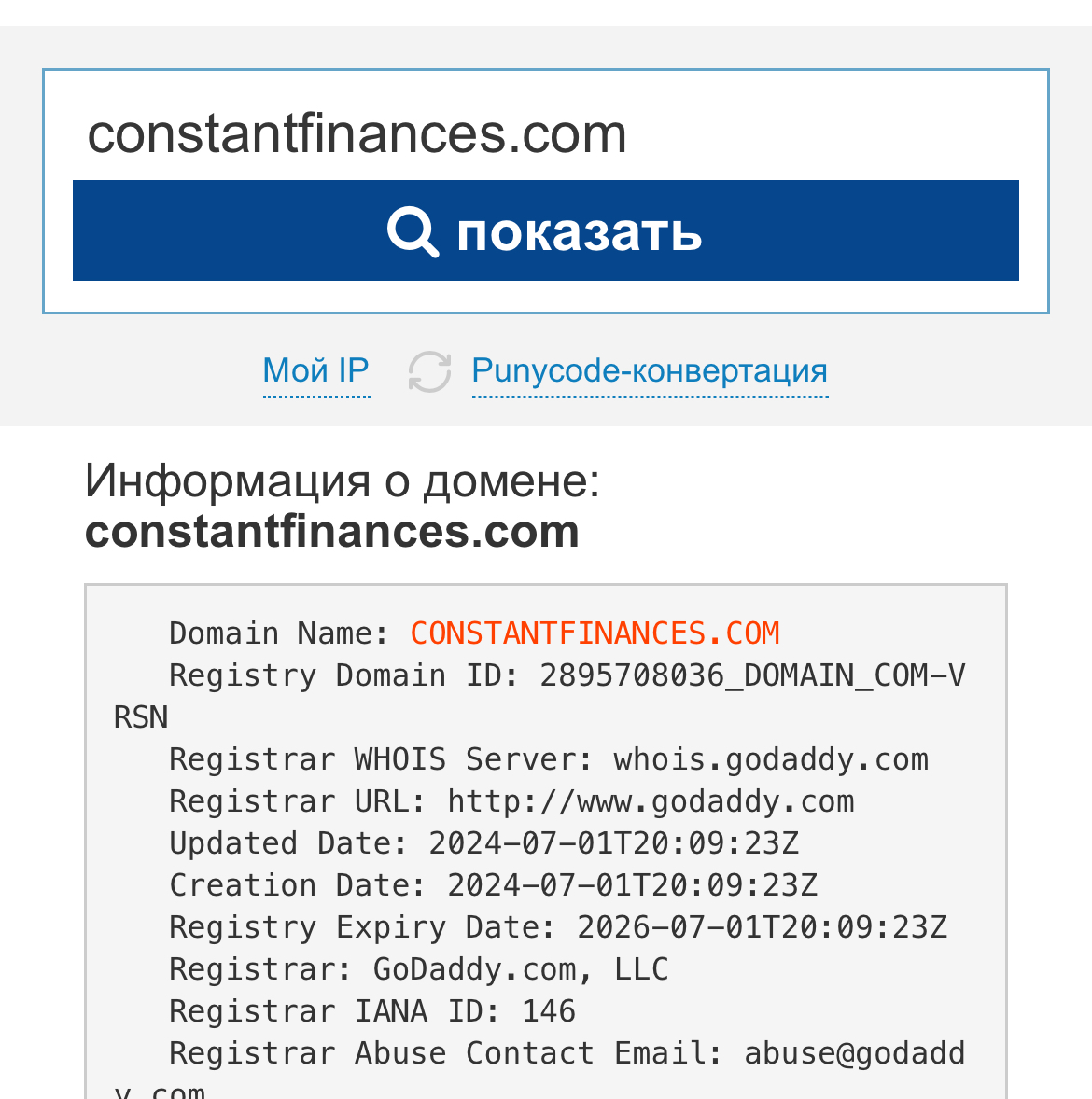The width and height of the screenshot is (1092, 1099).
Task: Open the "Мой IP" link
Action: click(x=316, y=371)
